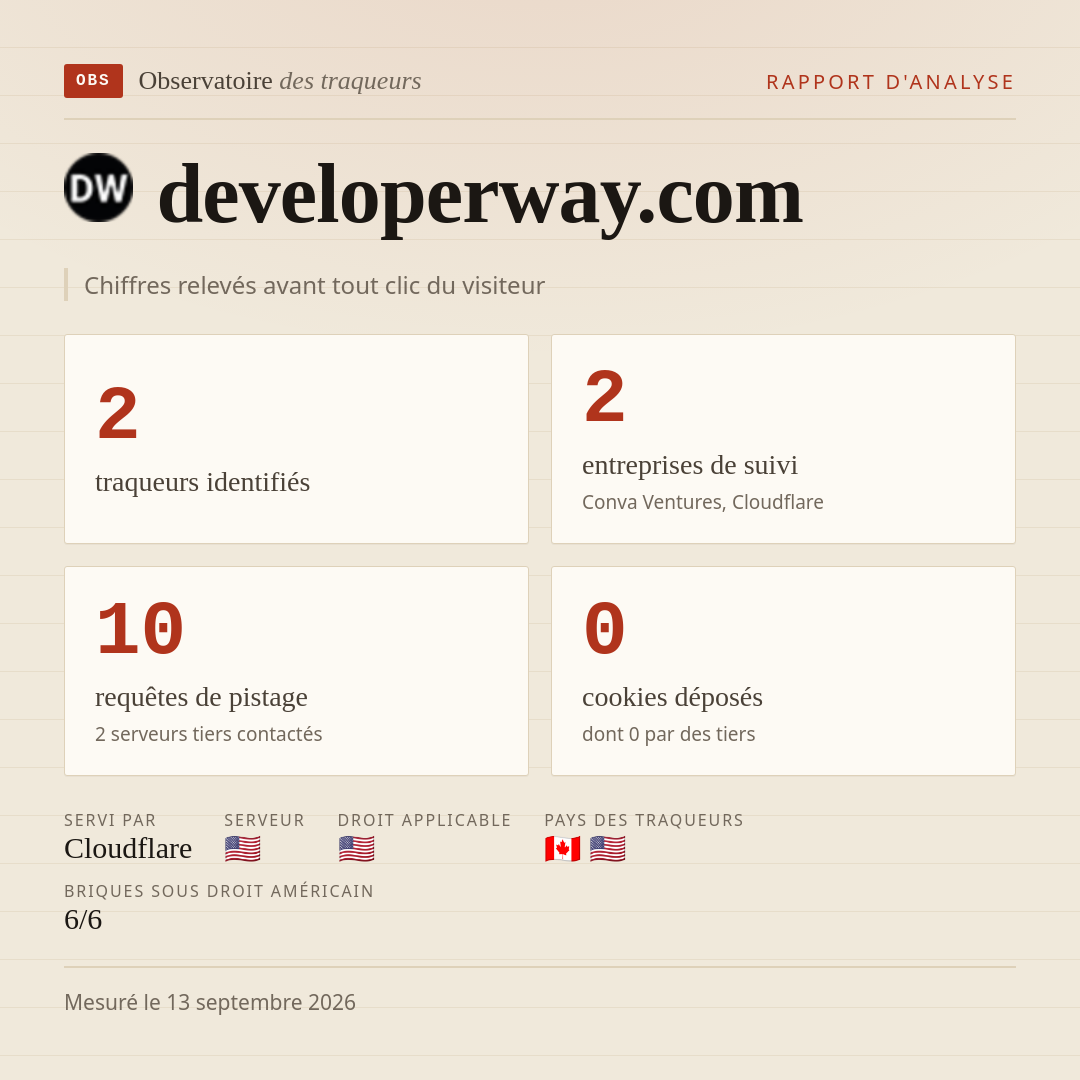Image resolution: width=1080 pixels, height=1080 pixels.
Task: Click the Serveur label
Action: 264,820
